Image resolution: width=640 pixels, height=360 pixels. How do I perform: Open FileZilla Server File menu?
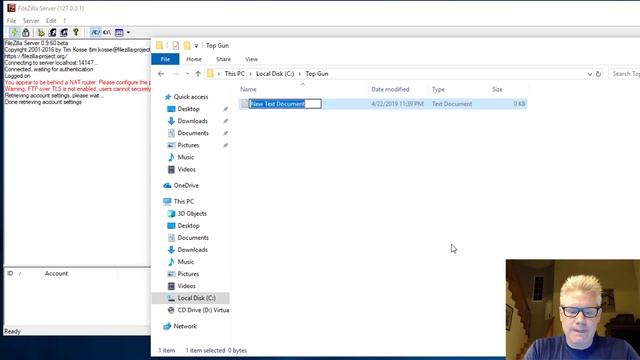click(x=11, y=20)
